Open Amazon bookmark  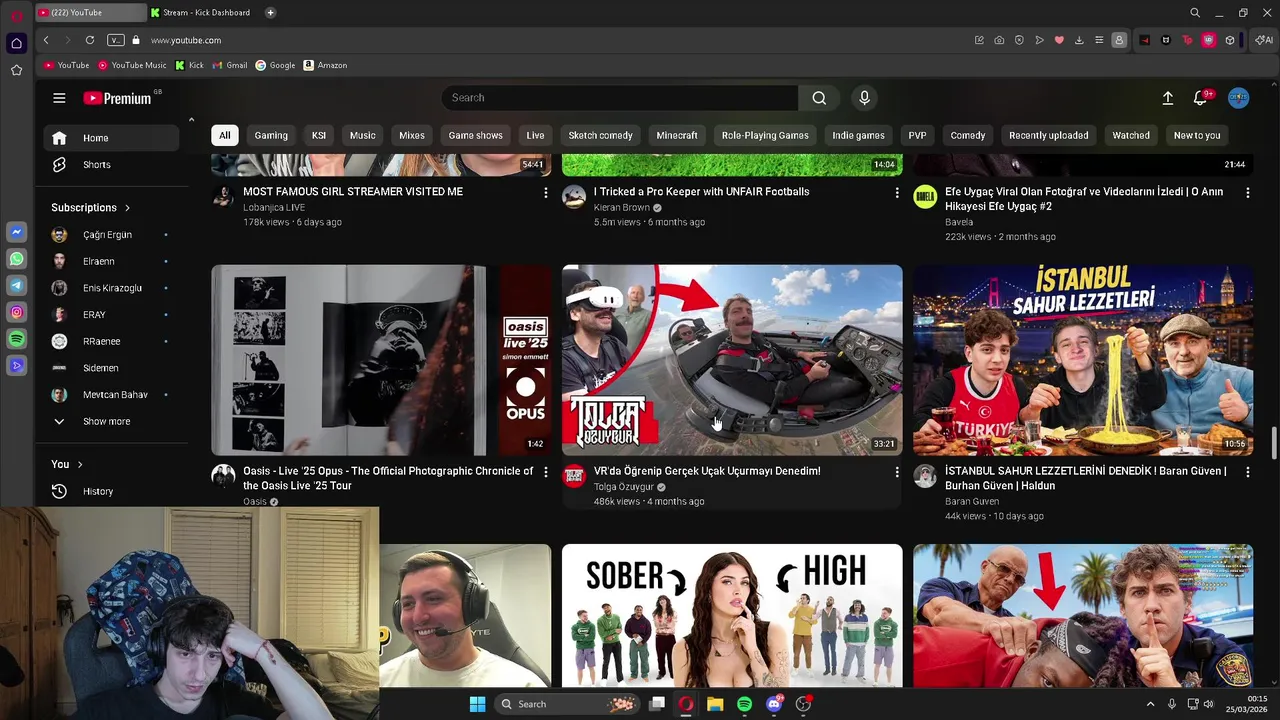325,65
